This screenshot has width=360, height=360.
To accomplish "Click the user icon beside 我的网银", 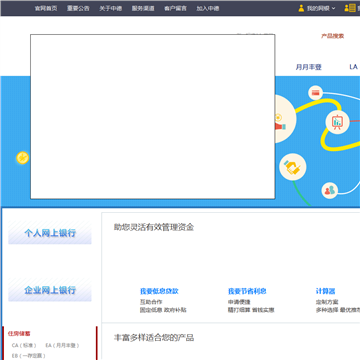I will pyautogui.click(x=301, y=8).
